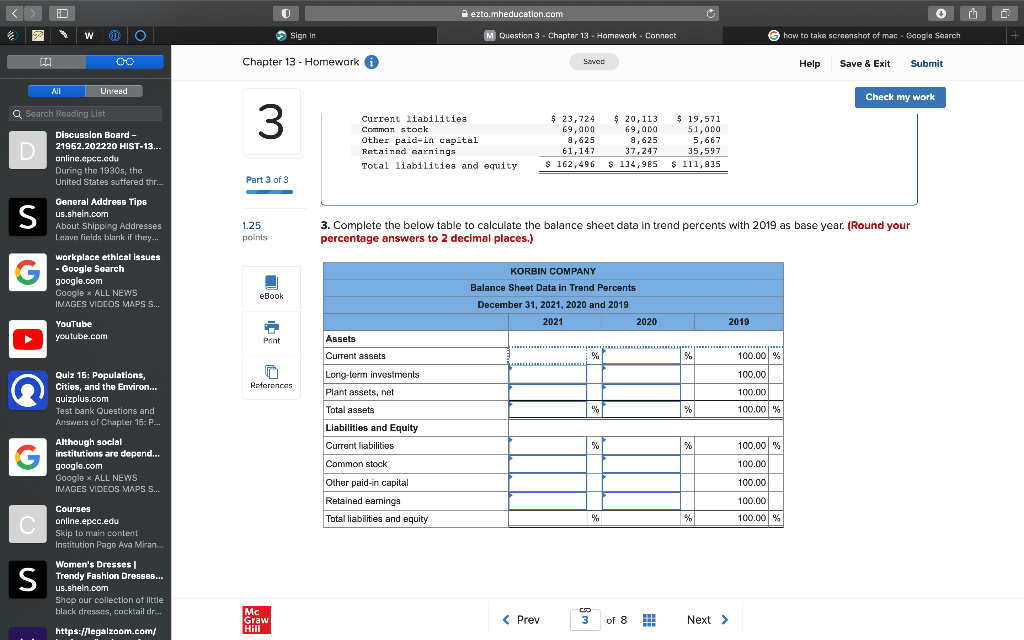
Task: Open a new tab with plus icon
Action: tap(1015, 35)
